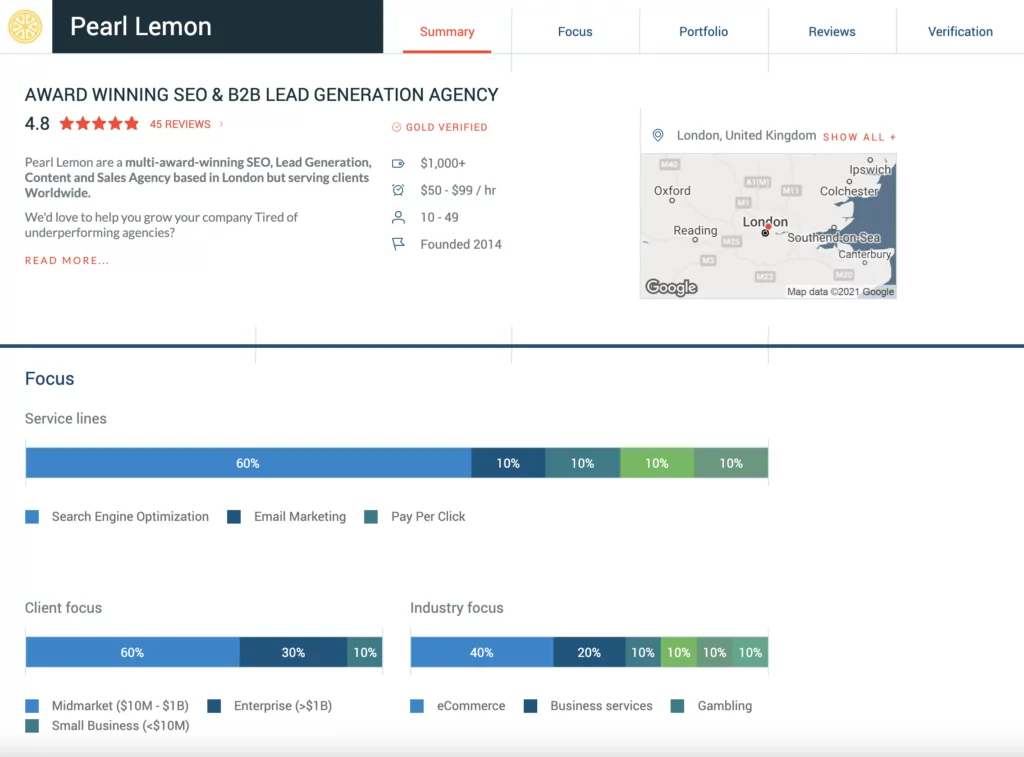Click the London marker on the map
Viewport: 1024px width, 757px height.
(x=766, y=230)
